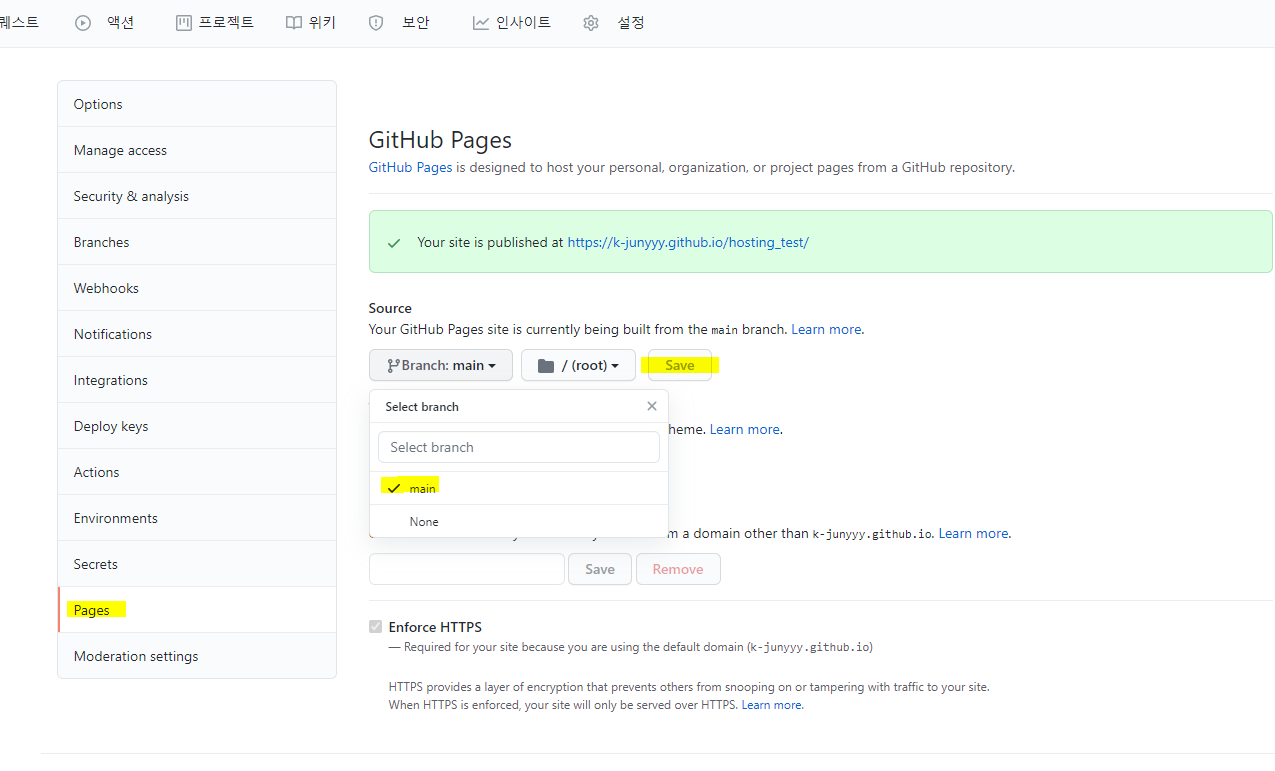Open Security & analysis settings

[197, 196]
